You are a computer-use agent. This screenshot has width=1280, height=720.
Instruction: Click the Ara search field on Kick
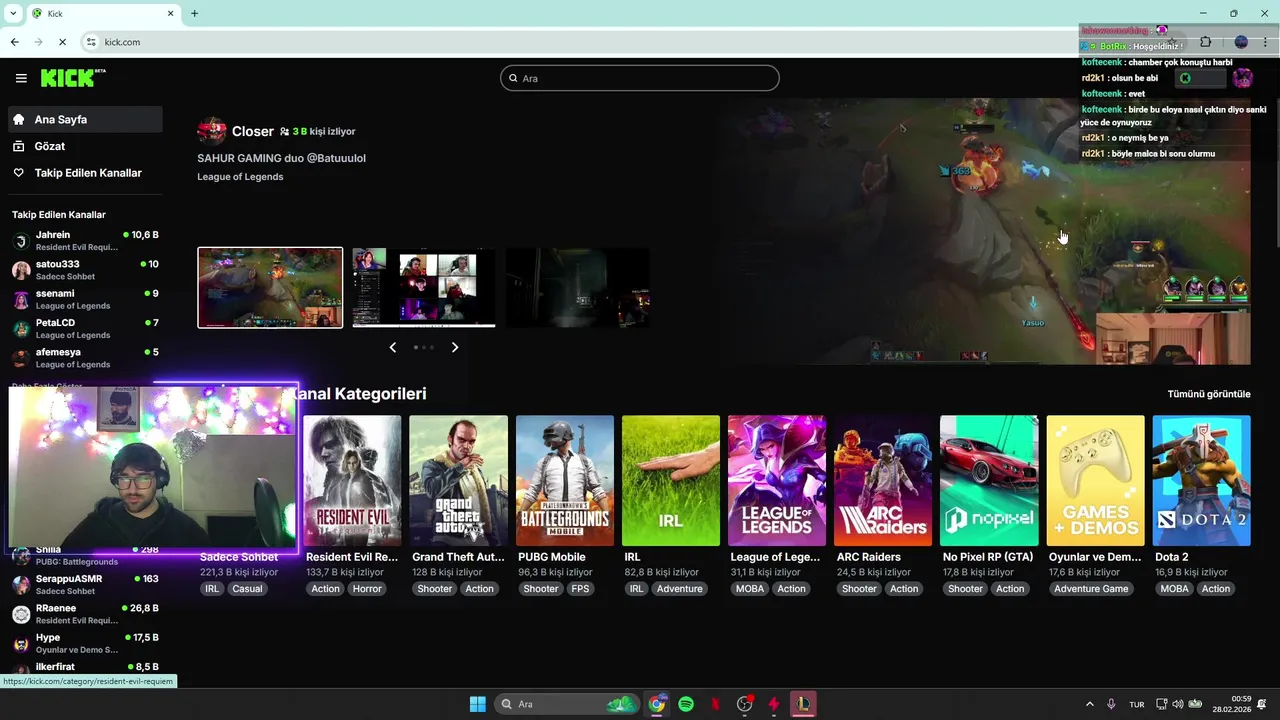click(640, 78)
